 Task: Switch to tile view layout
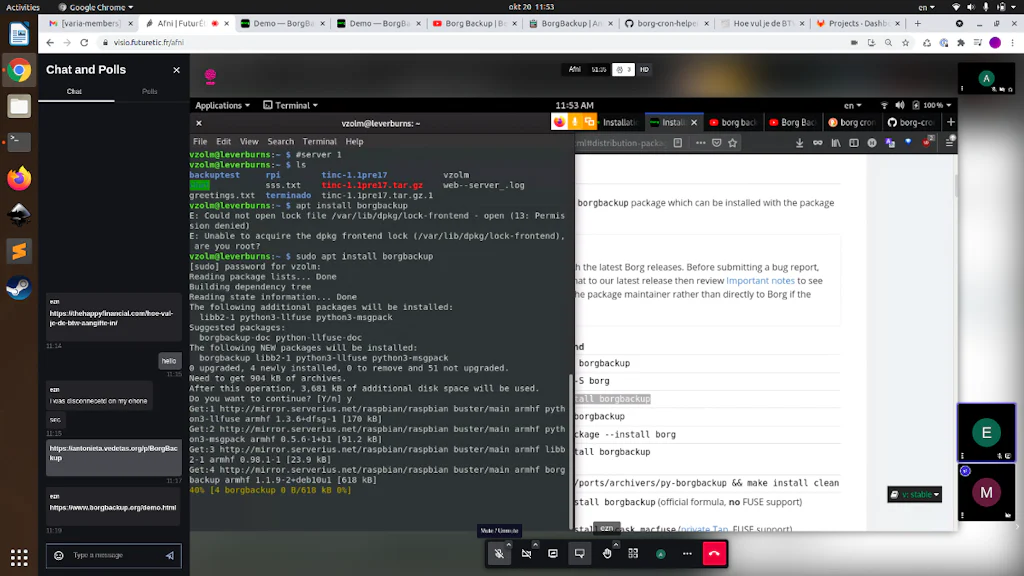pyautogui.click(x=633, y=554)
